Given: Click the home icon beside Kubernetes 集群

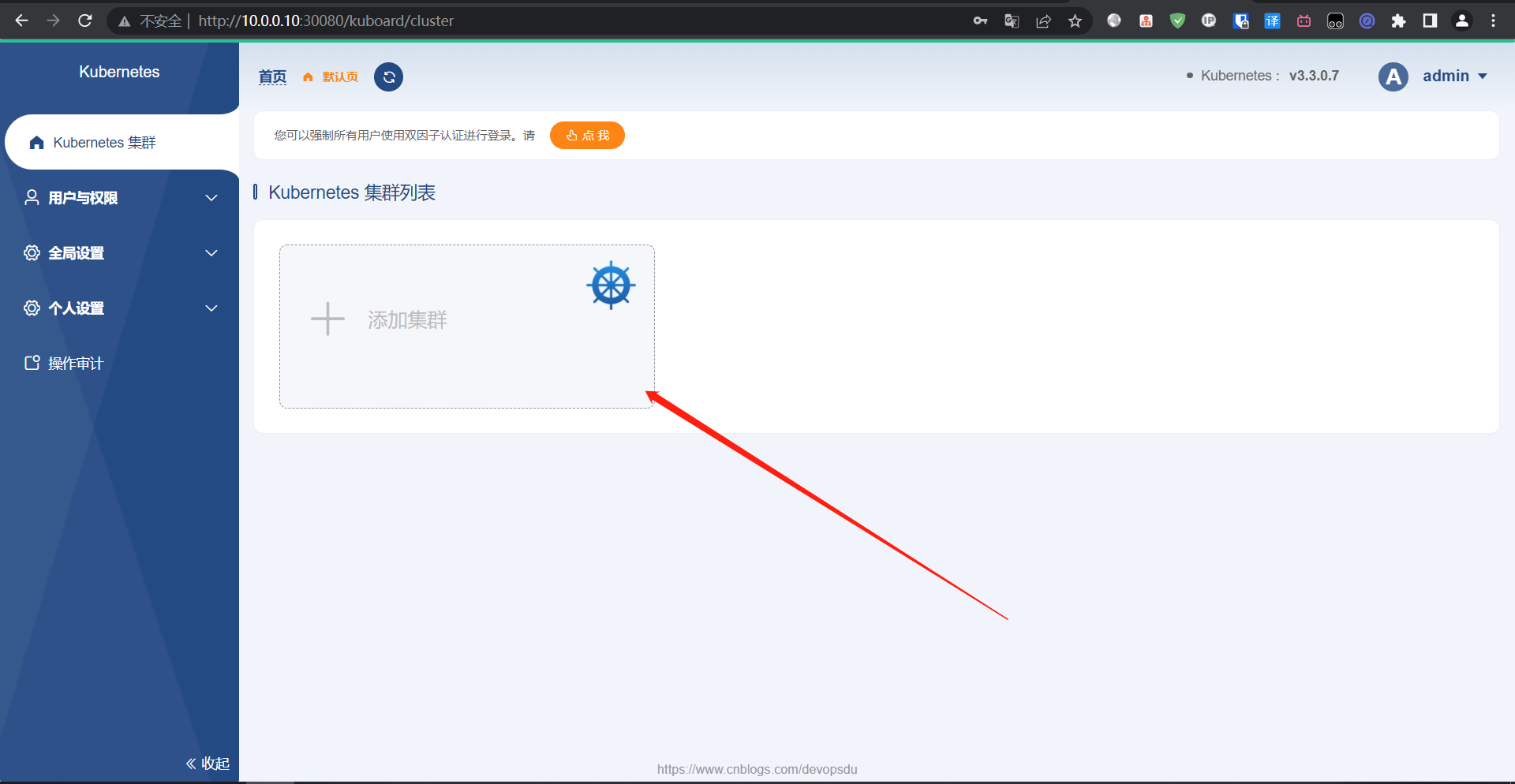Looking at the screenshot, I should 36,143.
